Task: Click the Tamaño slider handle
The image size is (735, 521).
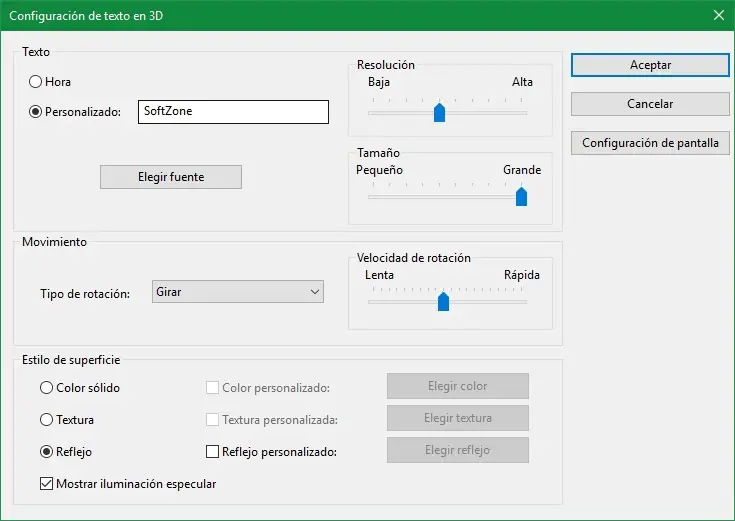Action: click(521, 196)
